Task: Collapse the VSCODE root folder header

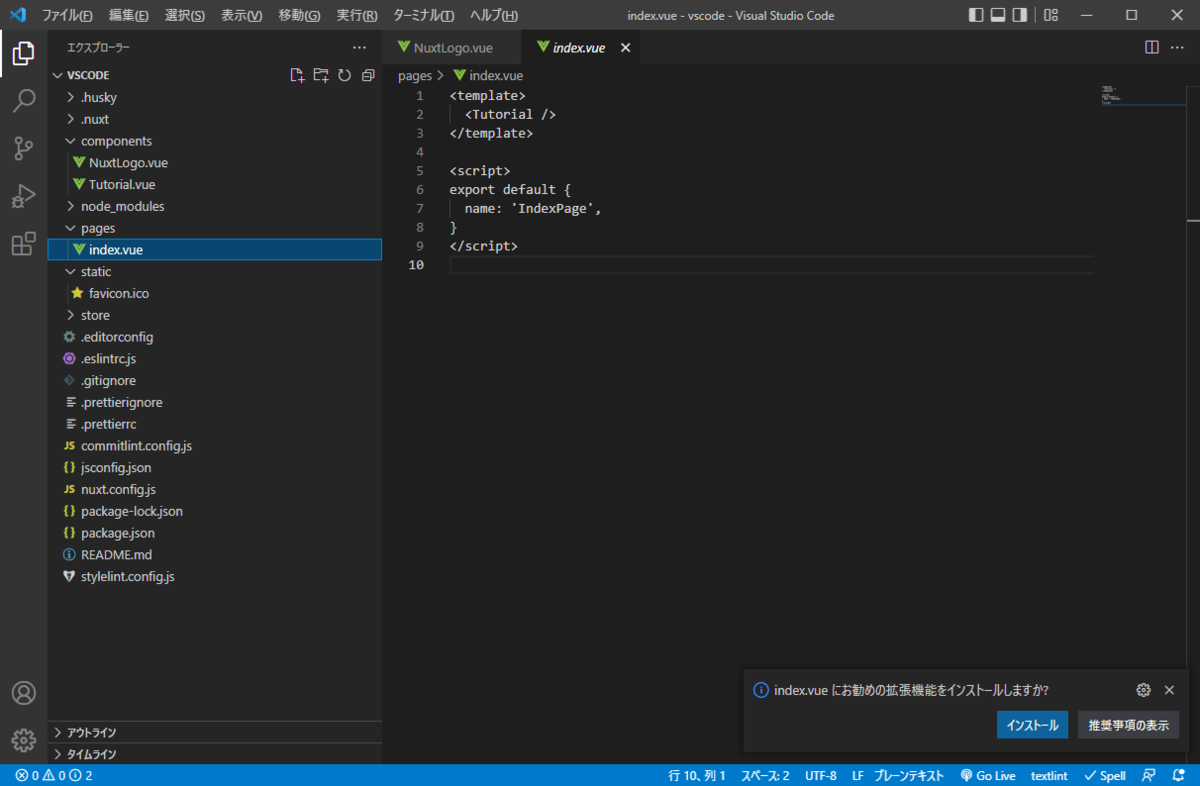Action: click(88, 75)
